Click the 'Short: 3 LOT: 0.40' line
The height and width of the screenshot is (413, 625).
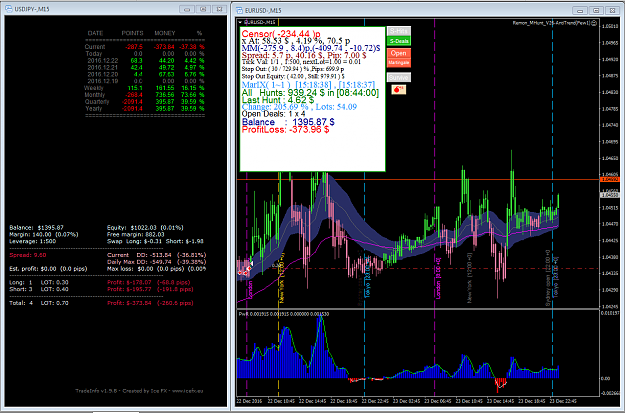(39, 289)
